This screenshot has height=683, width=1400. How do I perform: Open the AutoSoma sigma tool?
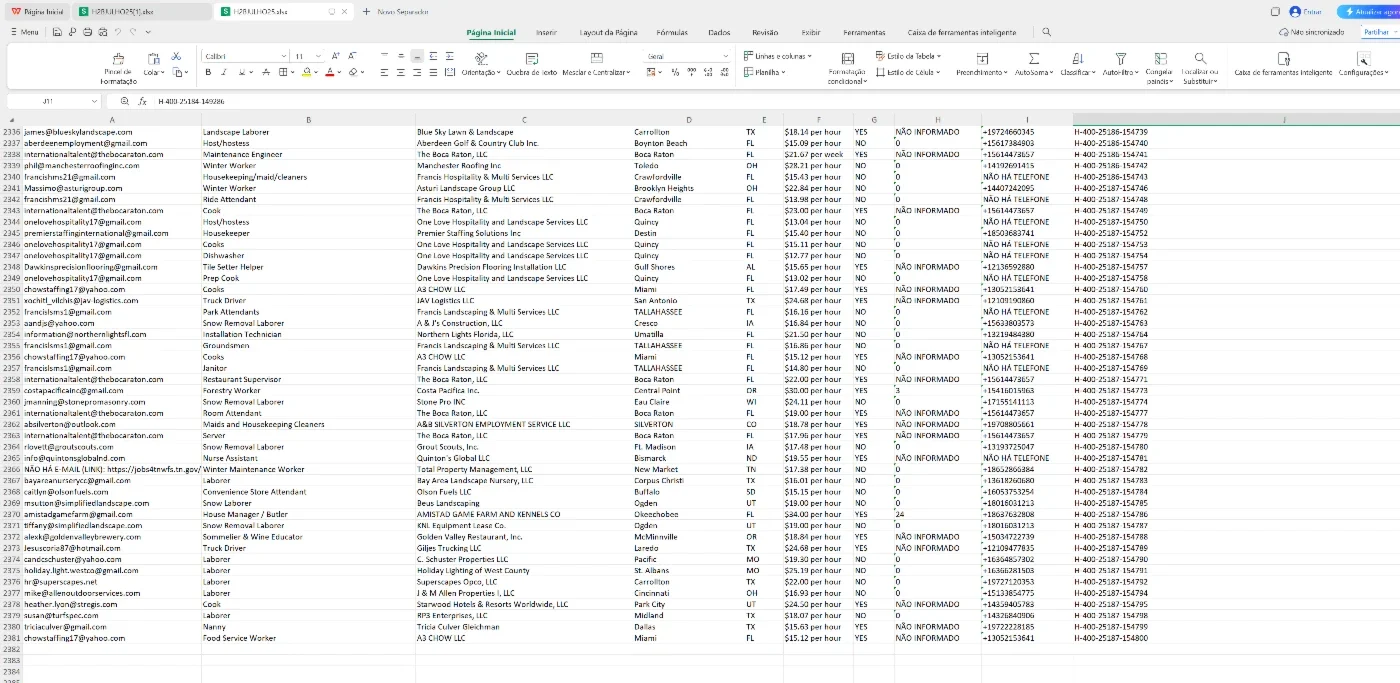[x=1034, y=59]
